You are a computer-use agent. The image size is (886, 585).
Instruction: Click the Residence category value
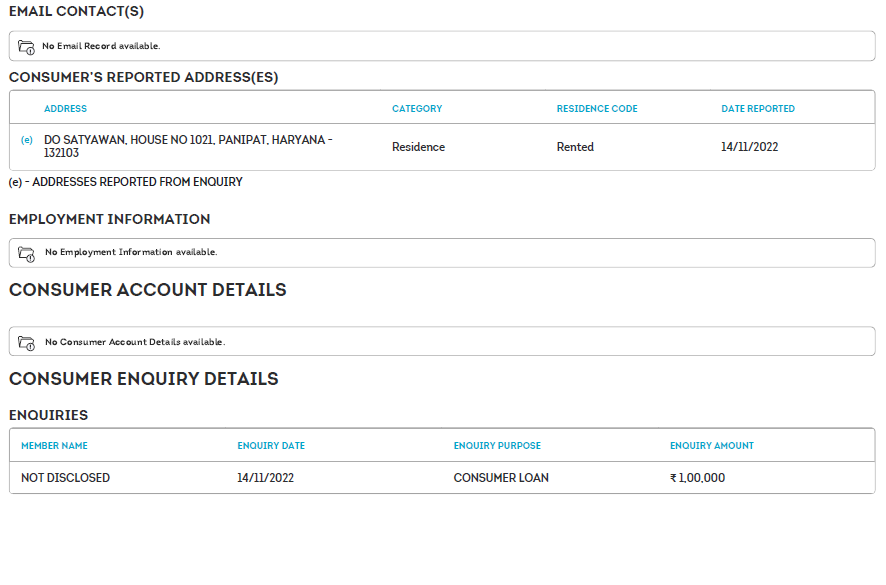[418, 147]
